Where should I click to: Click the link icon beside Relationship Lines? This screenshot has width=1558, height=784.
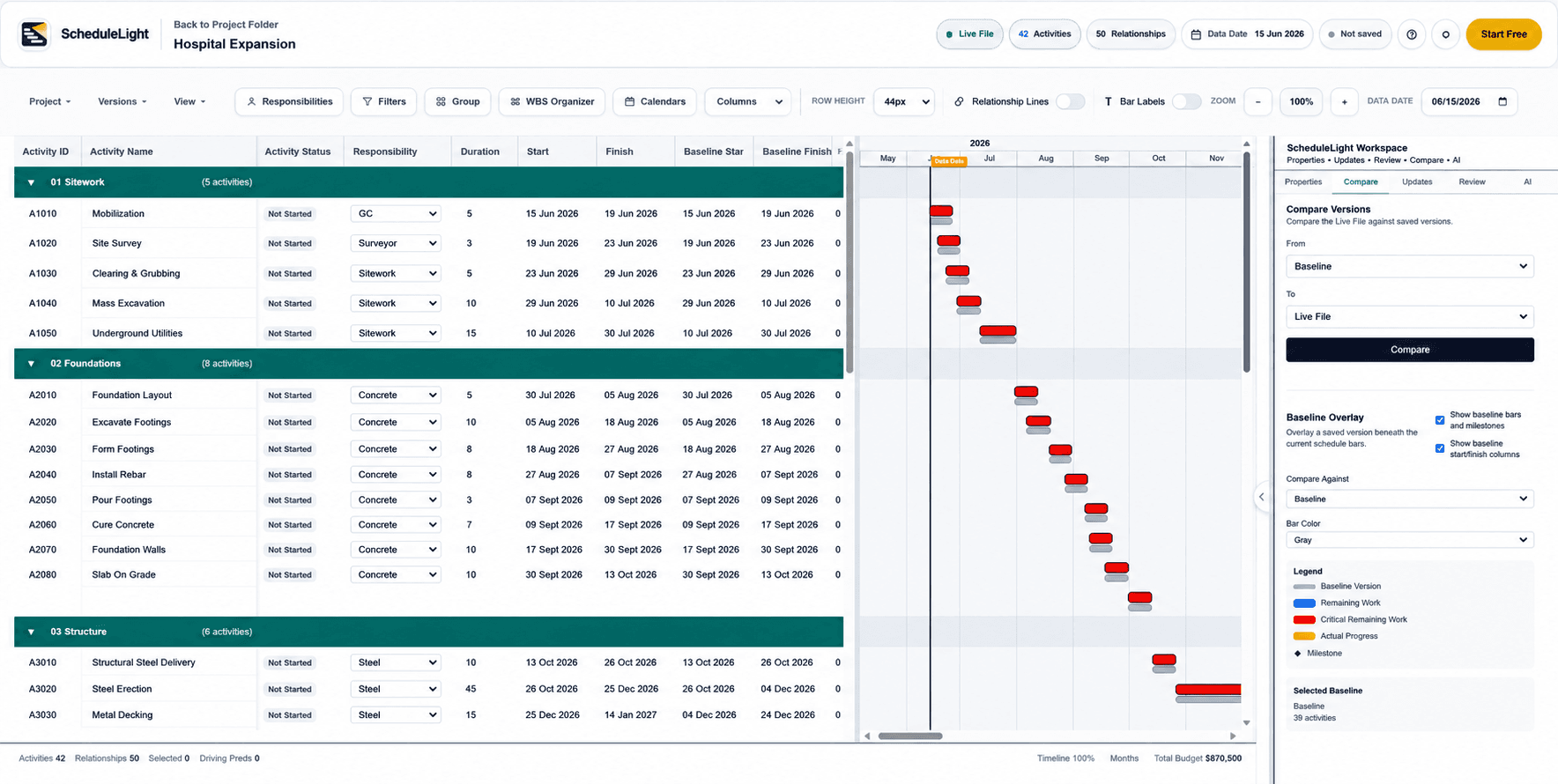tap(959, 101)
